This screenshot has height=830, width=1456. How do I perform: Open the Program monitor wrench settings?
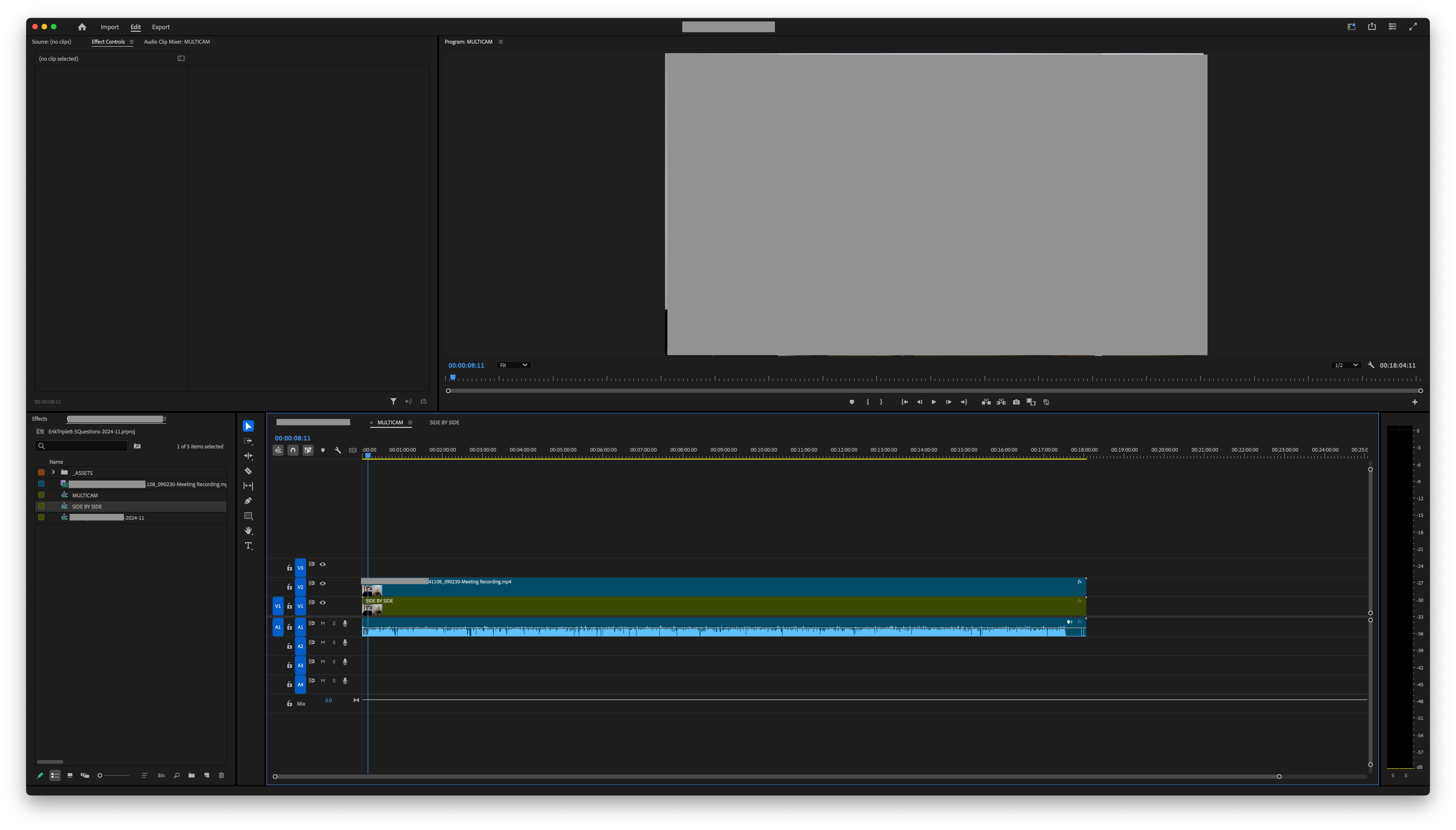pos(1371,365)
